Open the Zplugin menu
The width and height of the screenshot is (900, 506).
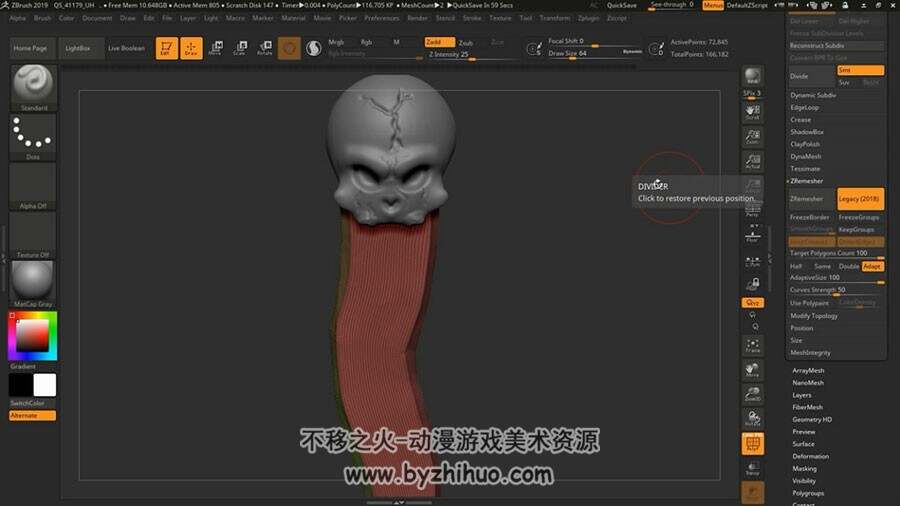(588, 18)
